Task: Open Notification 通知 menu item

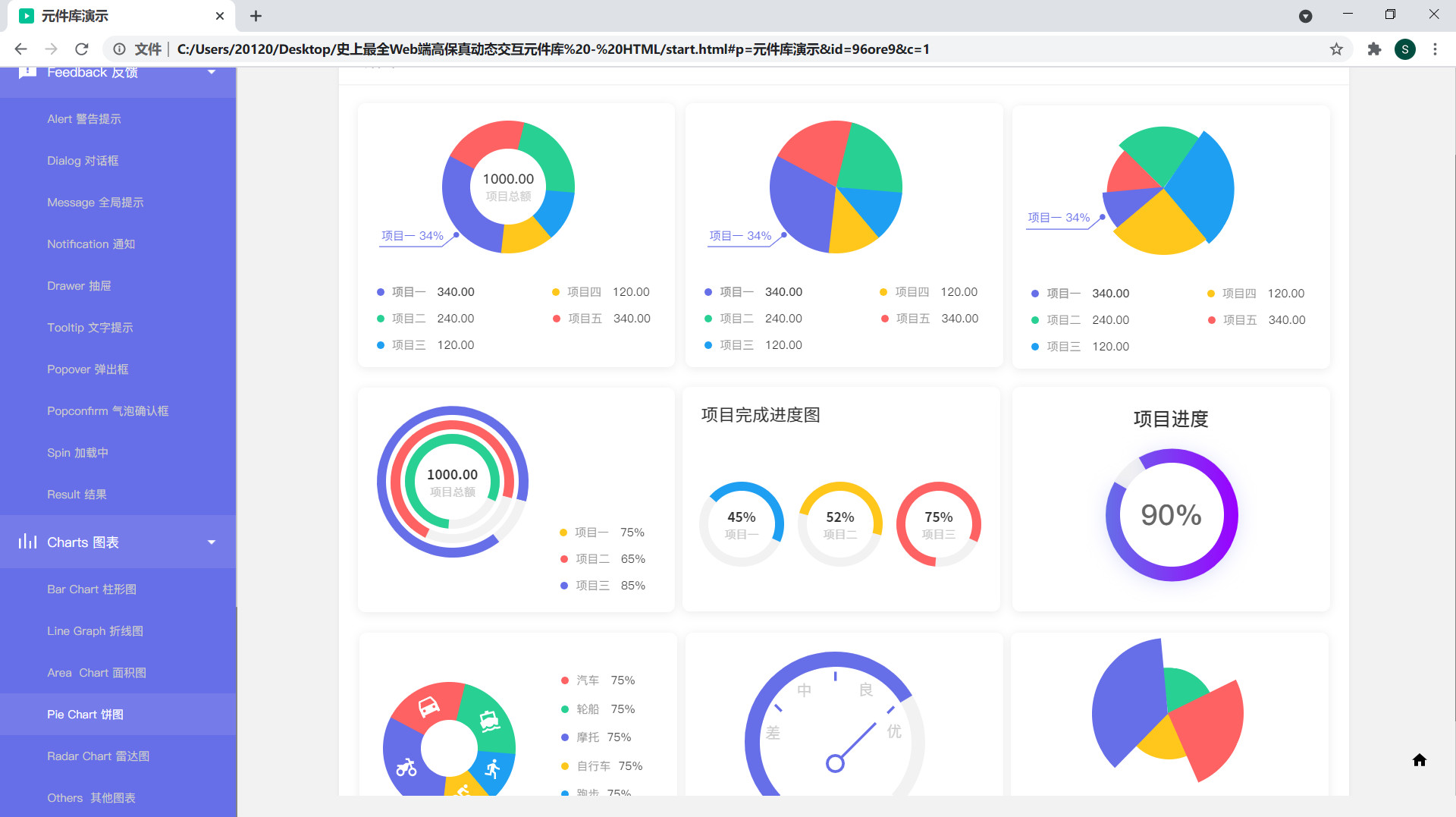Action: pyautogui.click(x=91, y=244)
